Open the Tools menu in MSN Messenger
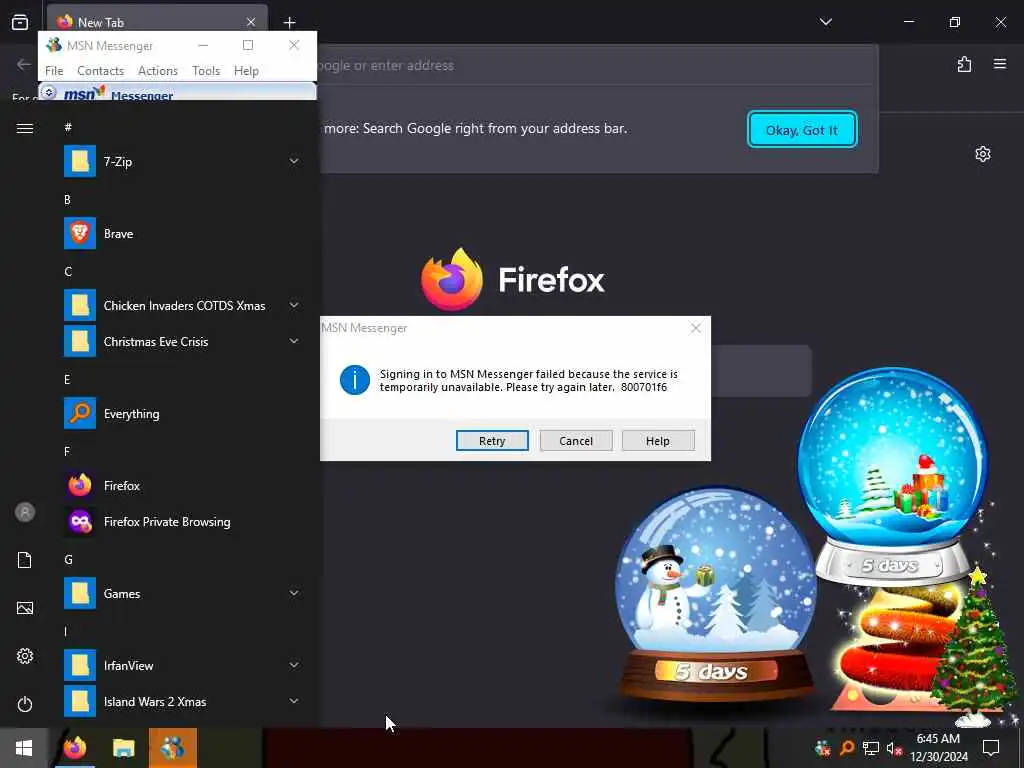Viewport: 1024px width, 768px height. (x=206, y=71)
